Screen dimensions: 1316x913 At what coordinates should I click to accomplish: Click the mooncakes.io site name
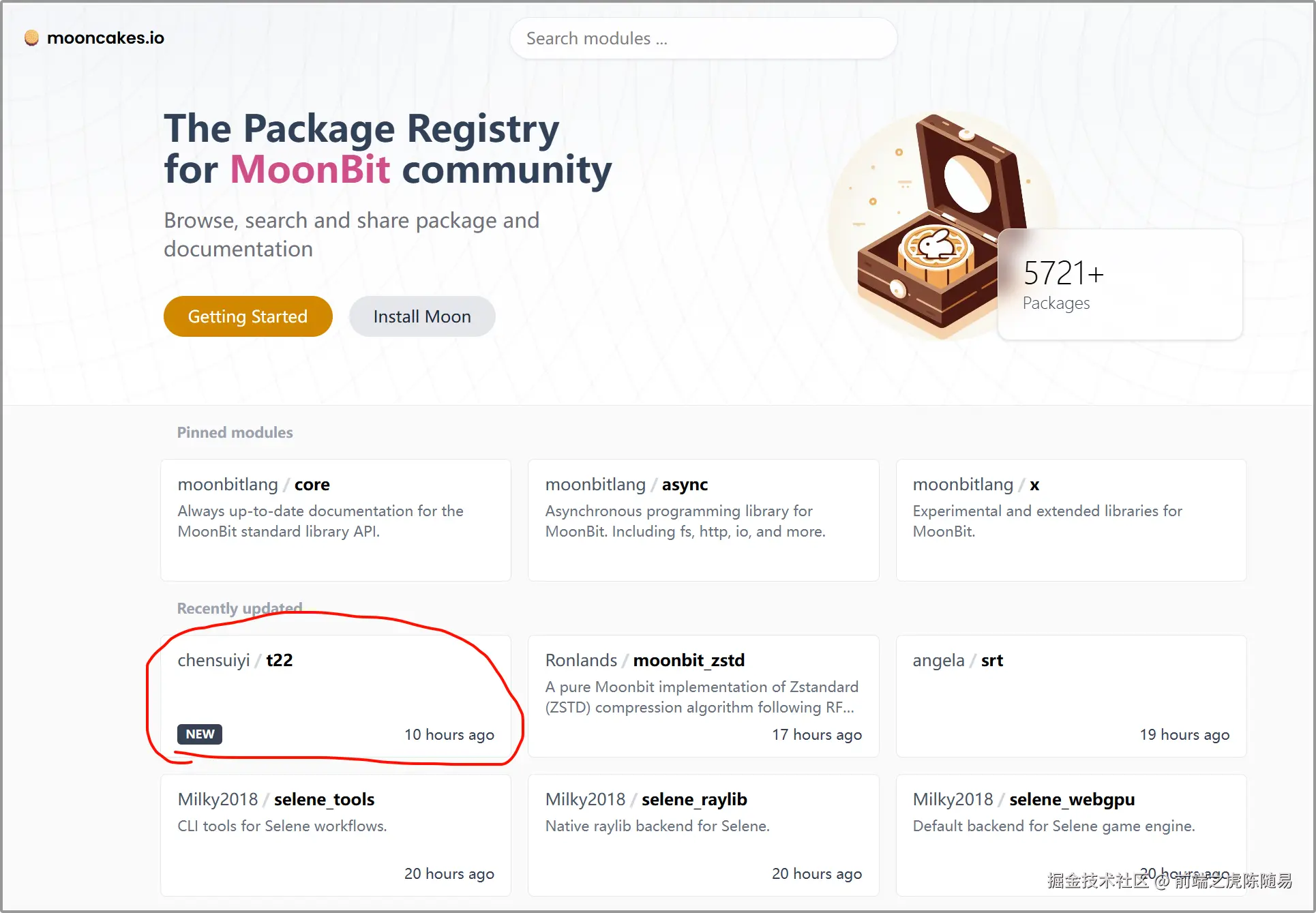click(x=106, y=38)
